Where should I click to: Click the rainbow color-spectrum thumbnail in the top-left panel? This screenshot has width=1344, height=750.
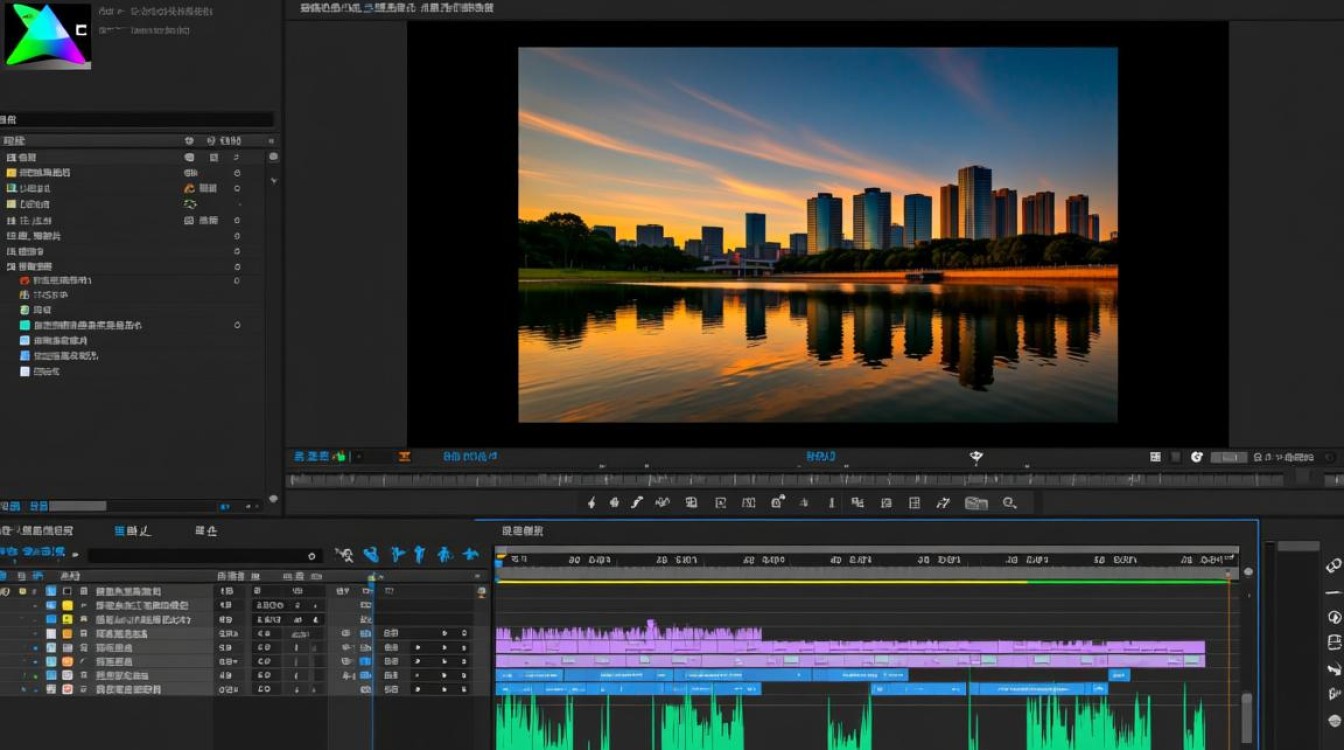pyautogui.click(x=47, y=35)
